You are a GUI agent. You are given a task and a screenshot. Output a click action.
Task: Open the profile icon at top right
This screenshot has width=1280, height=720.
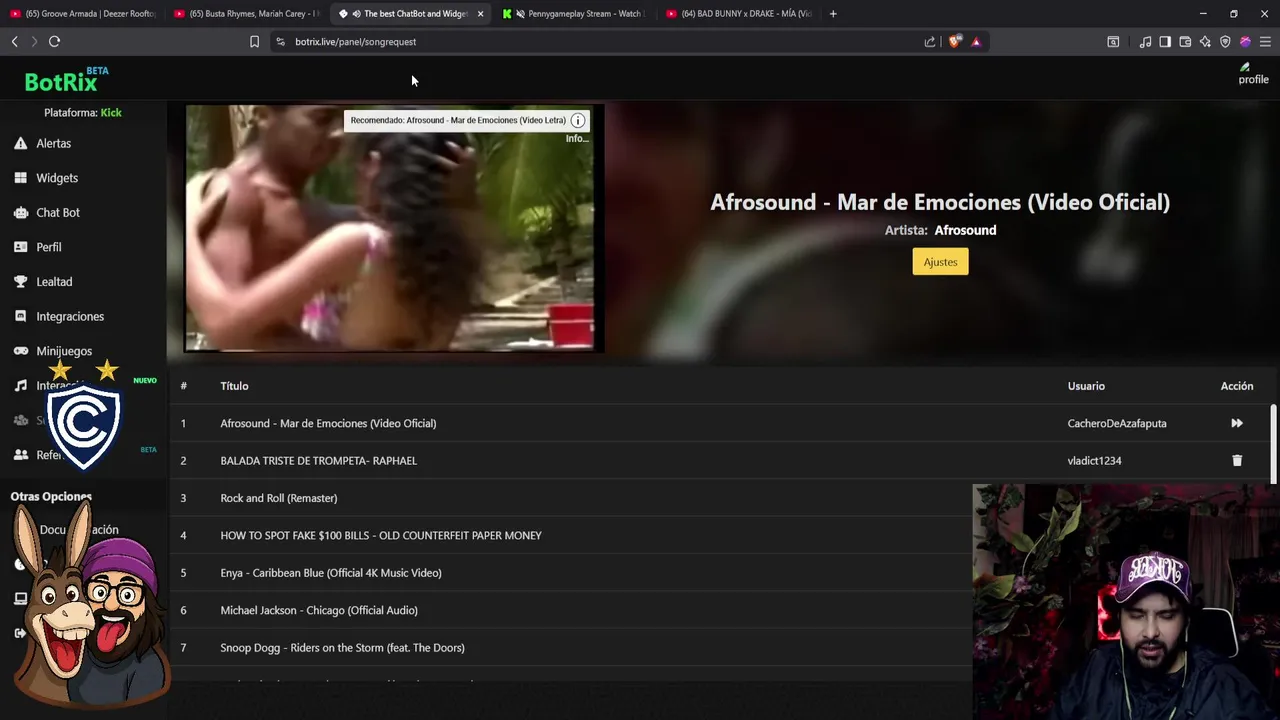pos(1253,73)
